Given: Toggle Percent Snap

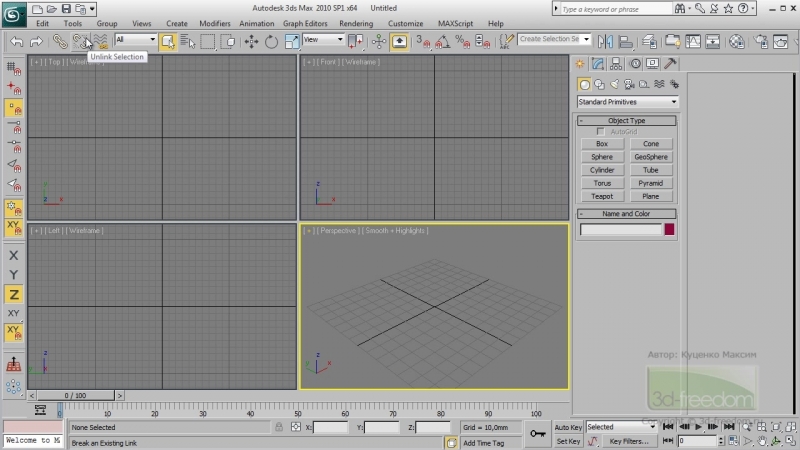Looking at the screenshot, I should pyautogui.click(x=463, y=41).
